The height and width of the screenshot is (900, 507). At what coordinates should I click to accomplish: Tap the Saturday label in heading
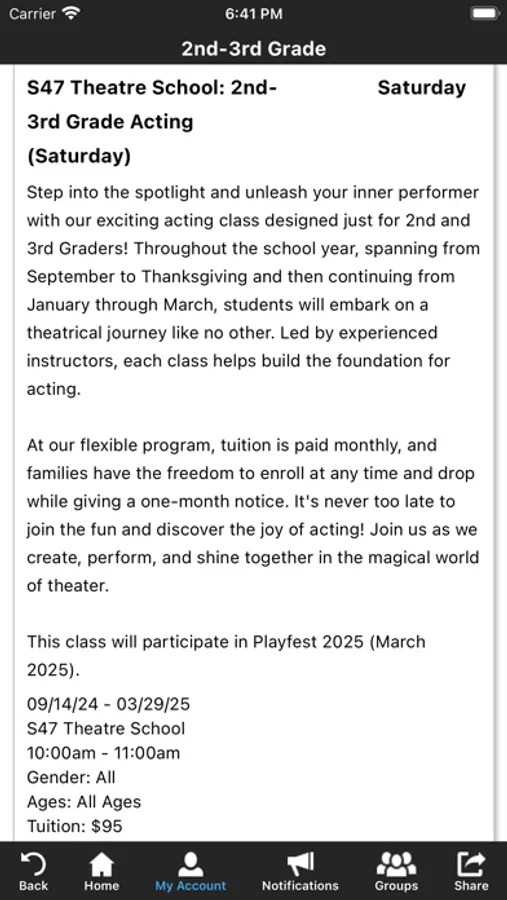tap(421, 88)
